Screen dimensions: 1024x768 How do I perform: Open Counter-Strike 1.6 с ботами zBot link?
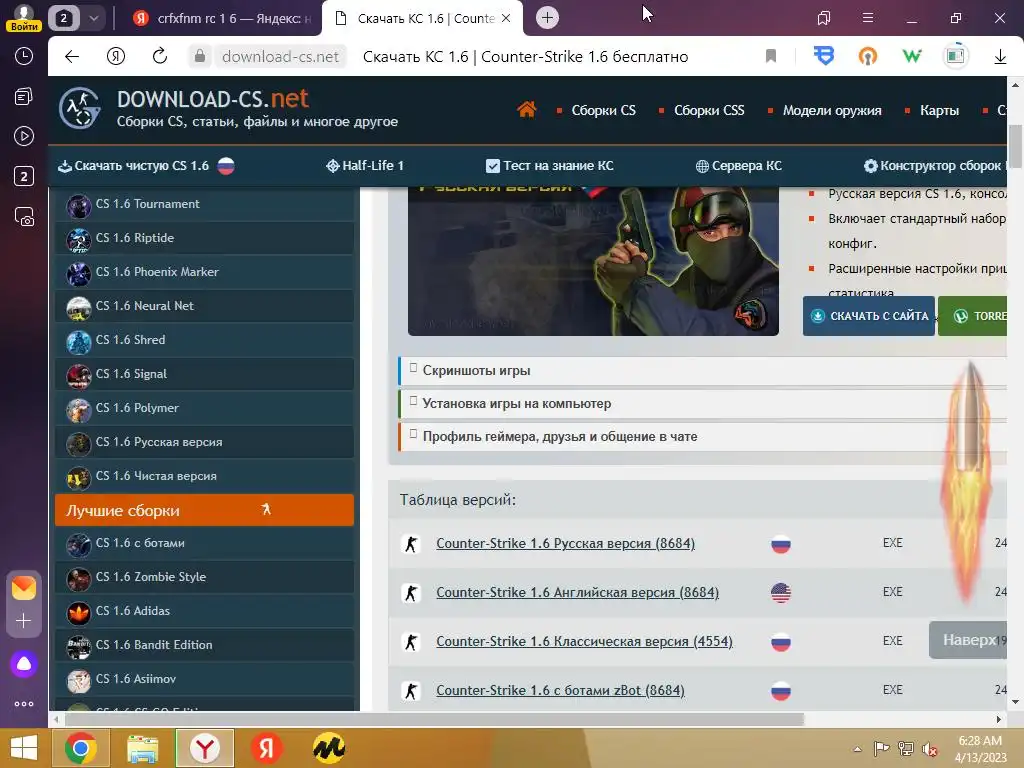(x=560, y=690)
